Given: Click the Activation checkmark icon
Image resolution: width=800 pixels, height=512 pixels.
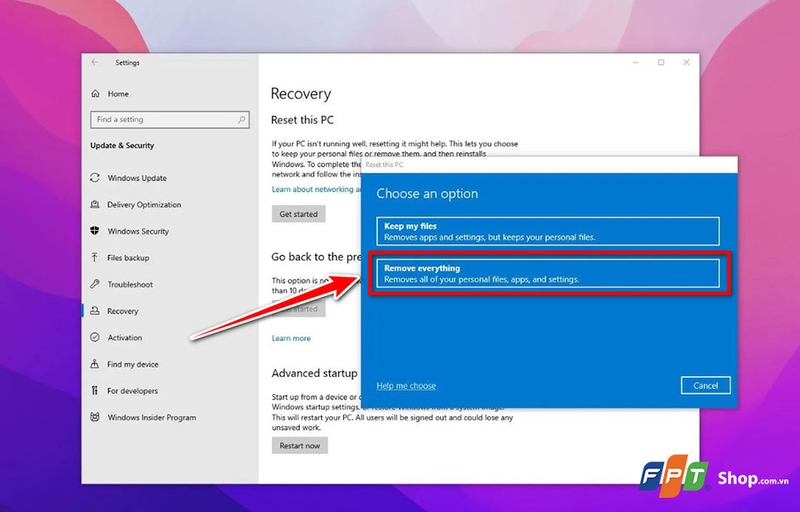Looking at the screenshot, I should [x=95, y=337].
